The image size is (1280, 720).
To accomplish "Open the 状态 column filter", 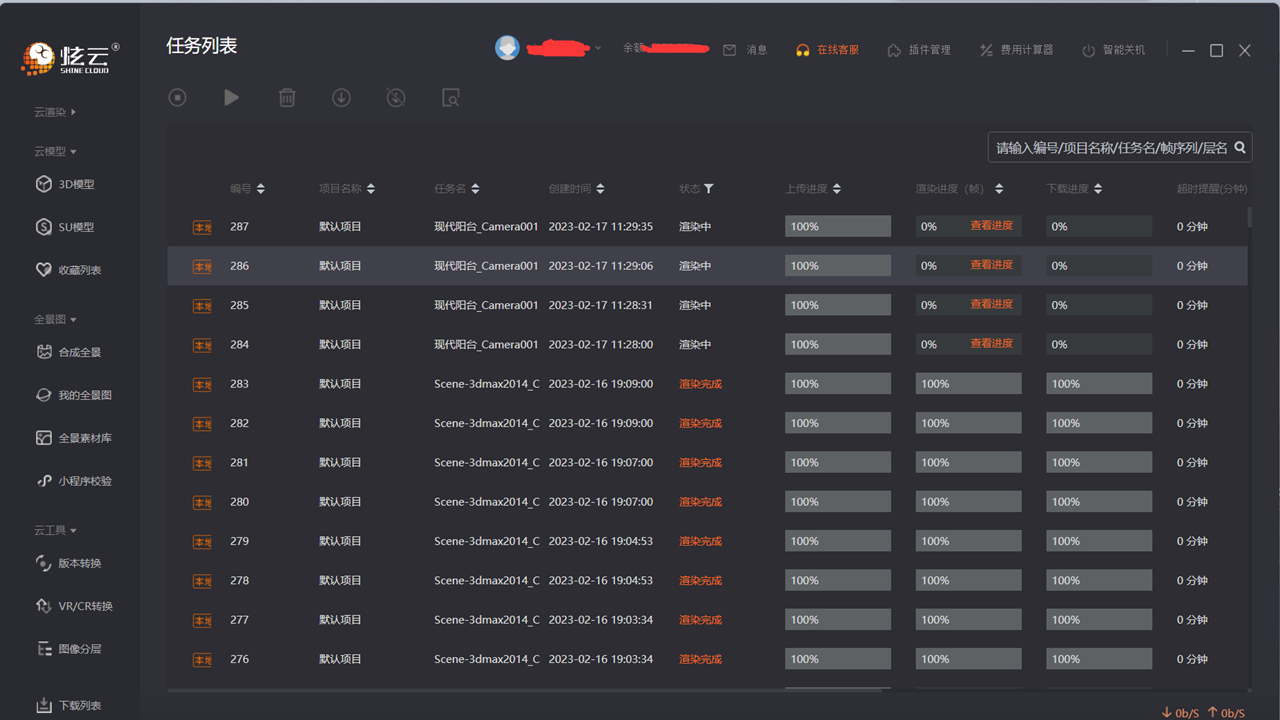I will [x=708, y=189].
